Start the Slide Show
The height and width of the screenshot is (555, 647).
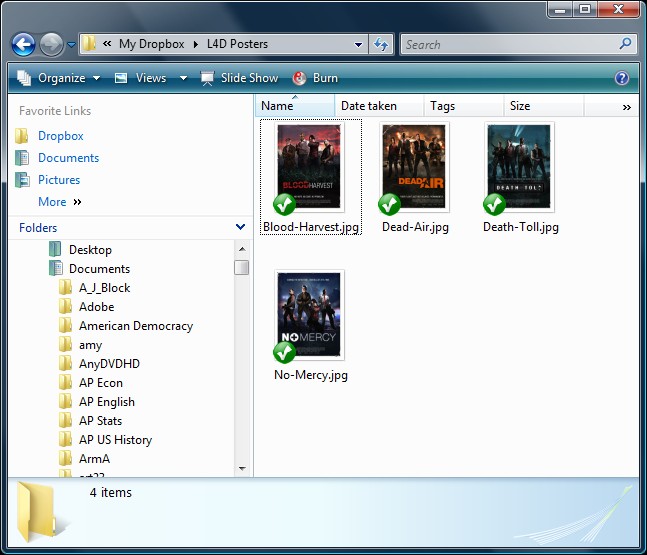pos(239,78)
